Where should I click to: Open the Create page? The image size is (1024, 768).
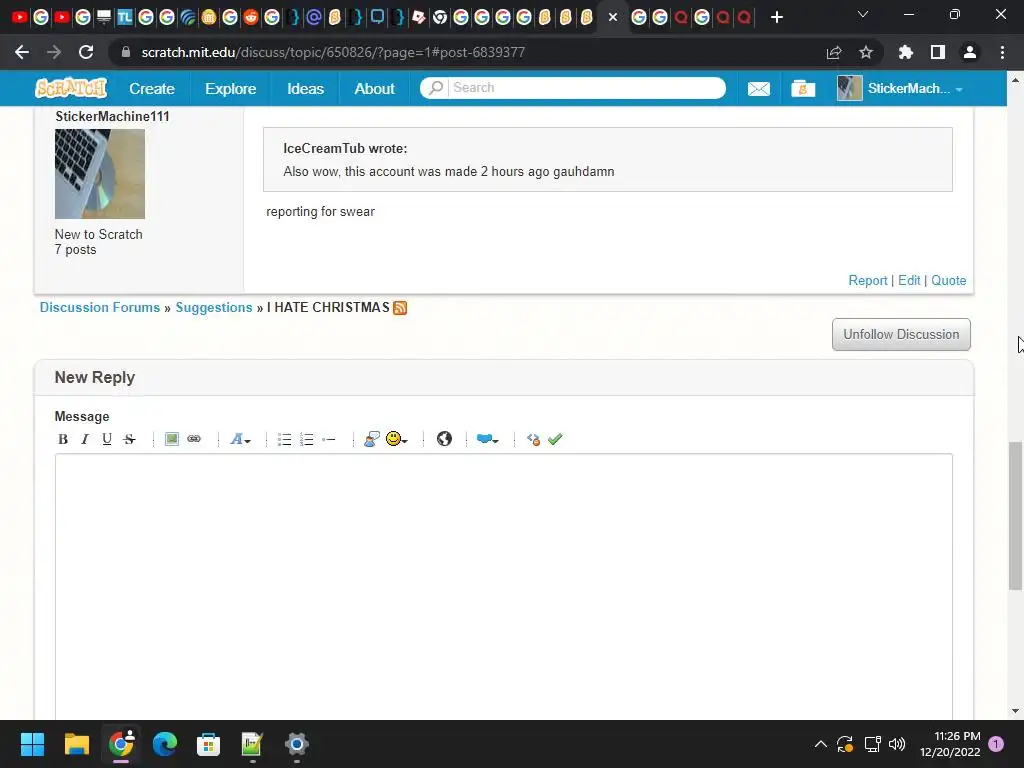152,89
